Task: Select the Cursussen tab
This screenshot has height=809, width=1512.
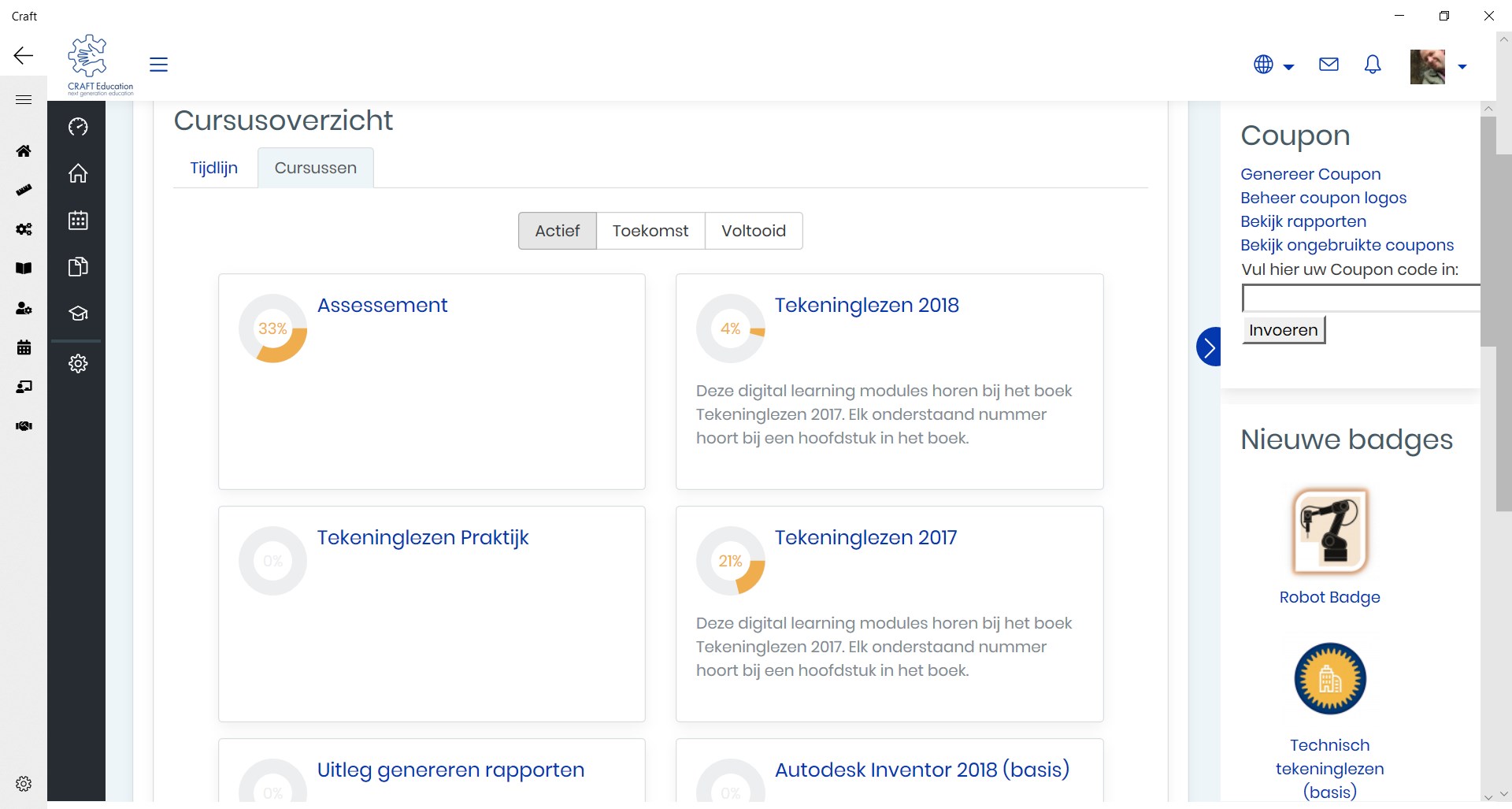Action: click(x=315, y=168)
